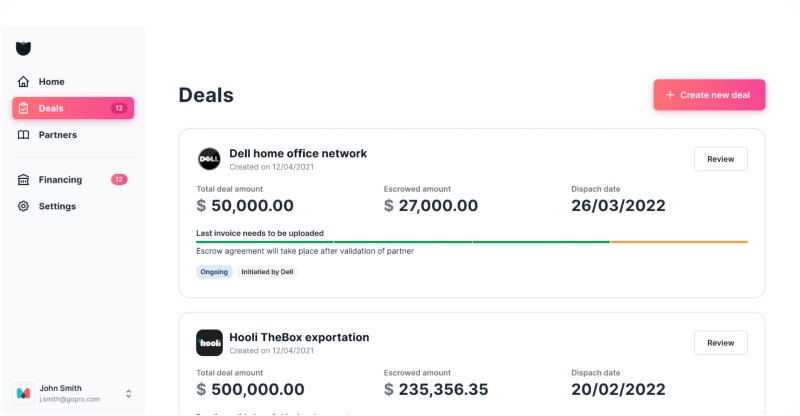Click the Deals clipboard icon
The height and width of the screenshot is (416, 800).
(x=24, y=108)
